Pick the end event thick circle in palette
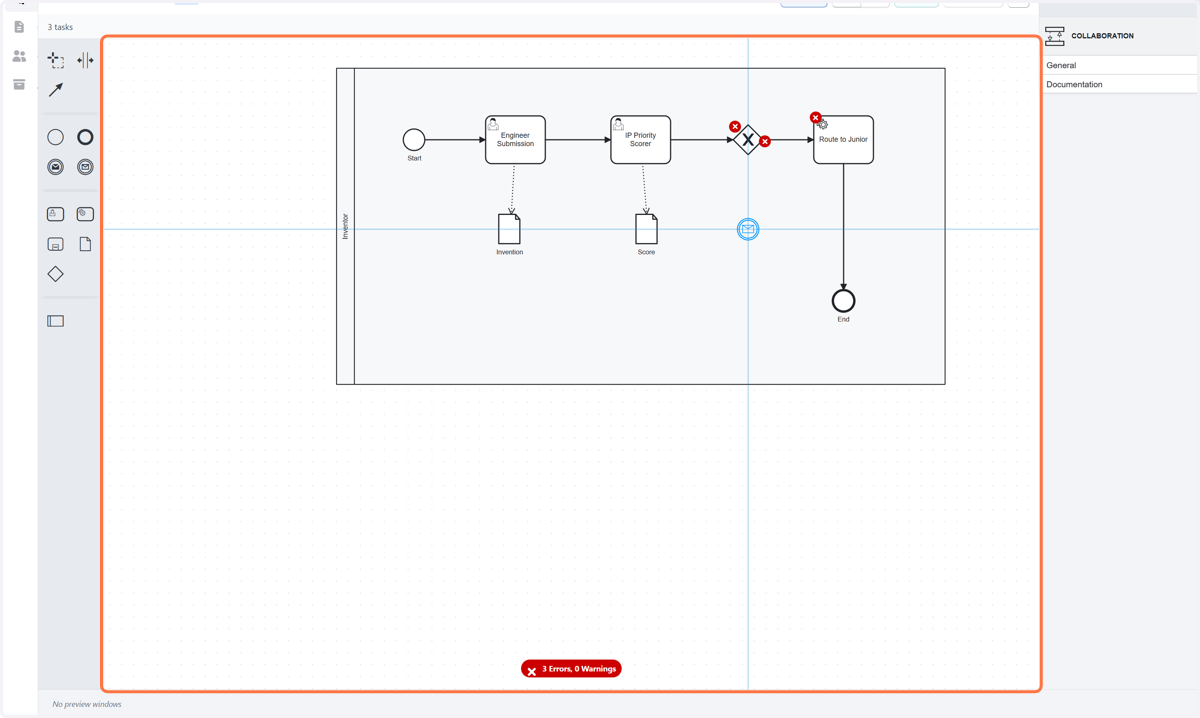 pyautogui.click(x=85, y=137)
